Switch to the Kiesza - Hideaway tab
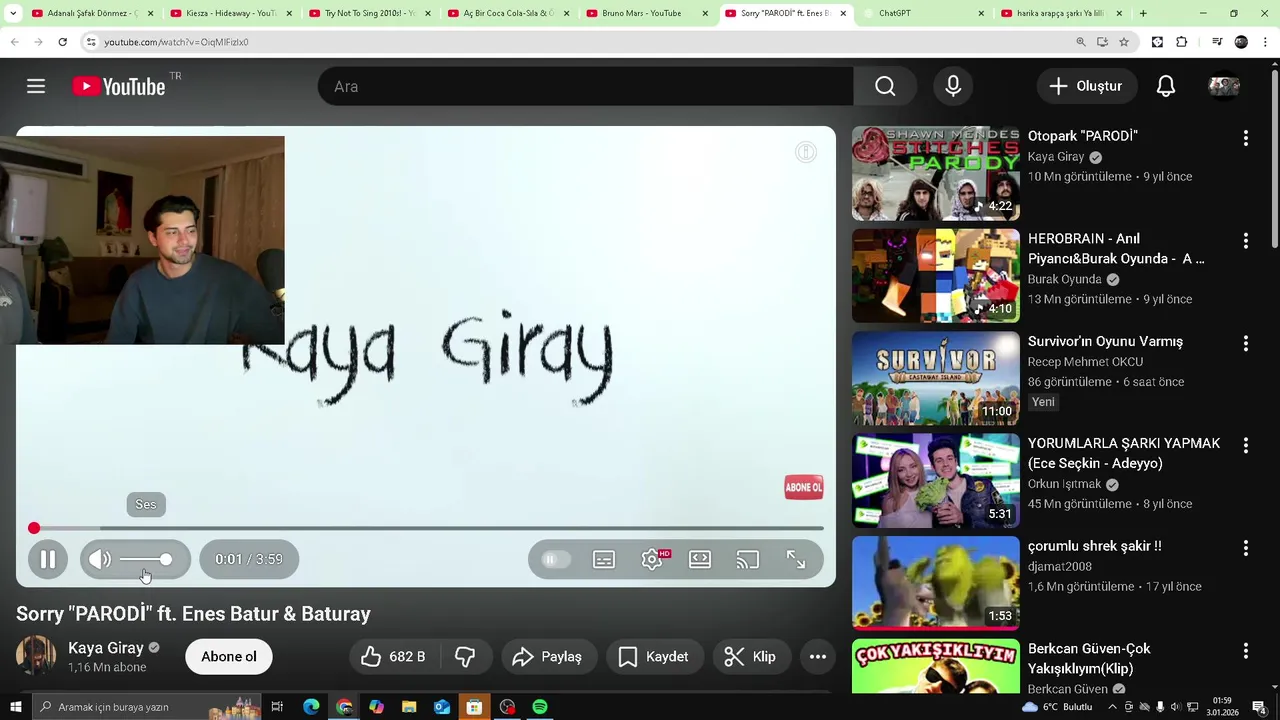The height and width of the screenshot is (720, 1280). [x=229, y=13]
